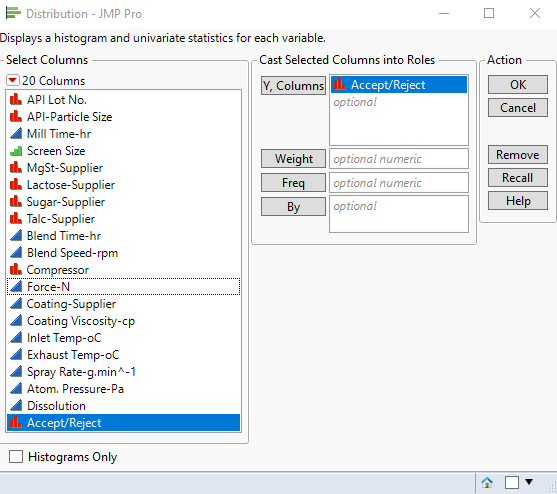Click the By optional role box
Image resolution: width=557 pixels, height=494 pixels.
pyautogui.click(x=399, y=214)
